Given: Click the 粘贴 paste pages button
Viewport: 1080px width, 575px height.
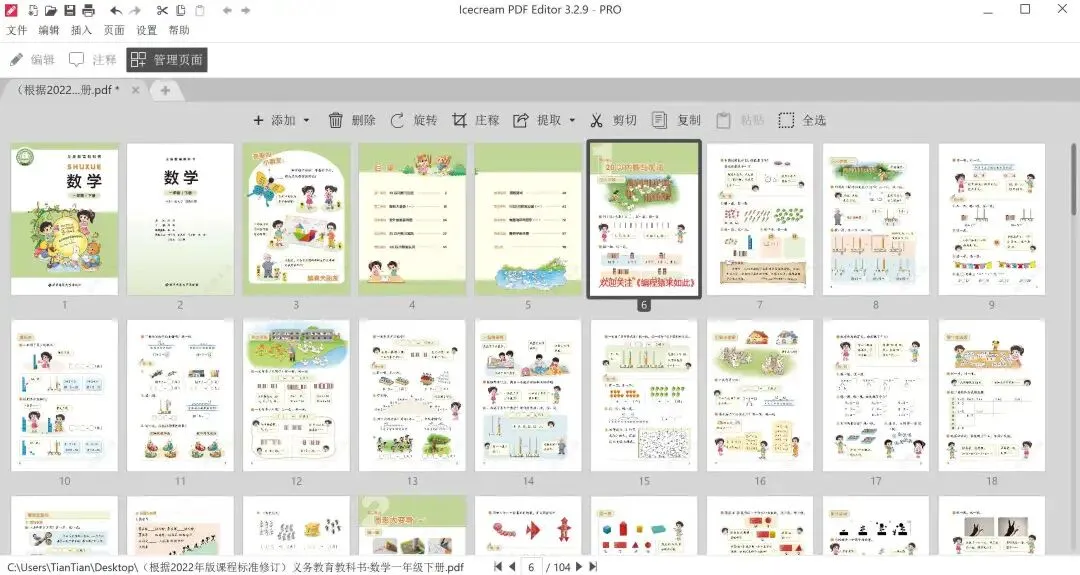Looking at the screenshot, I should pos(740,121).
